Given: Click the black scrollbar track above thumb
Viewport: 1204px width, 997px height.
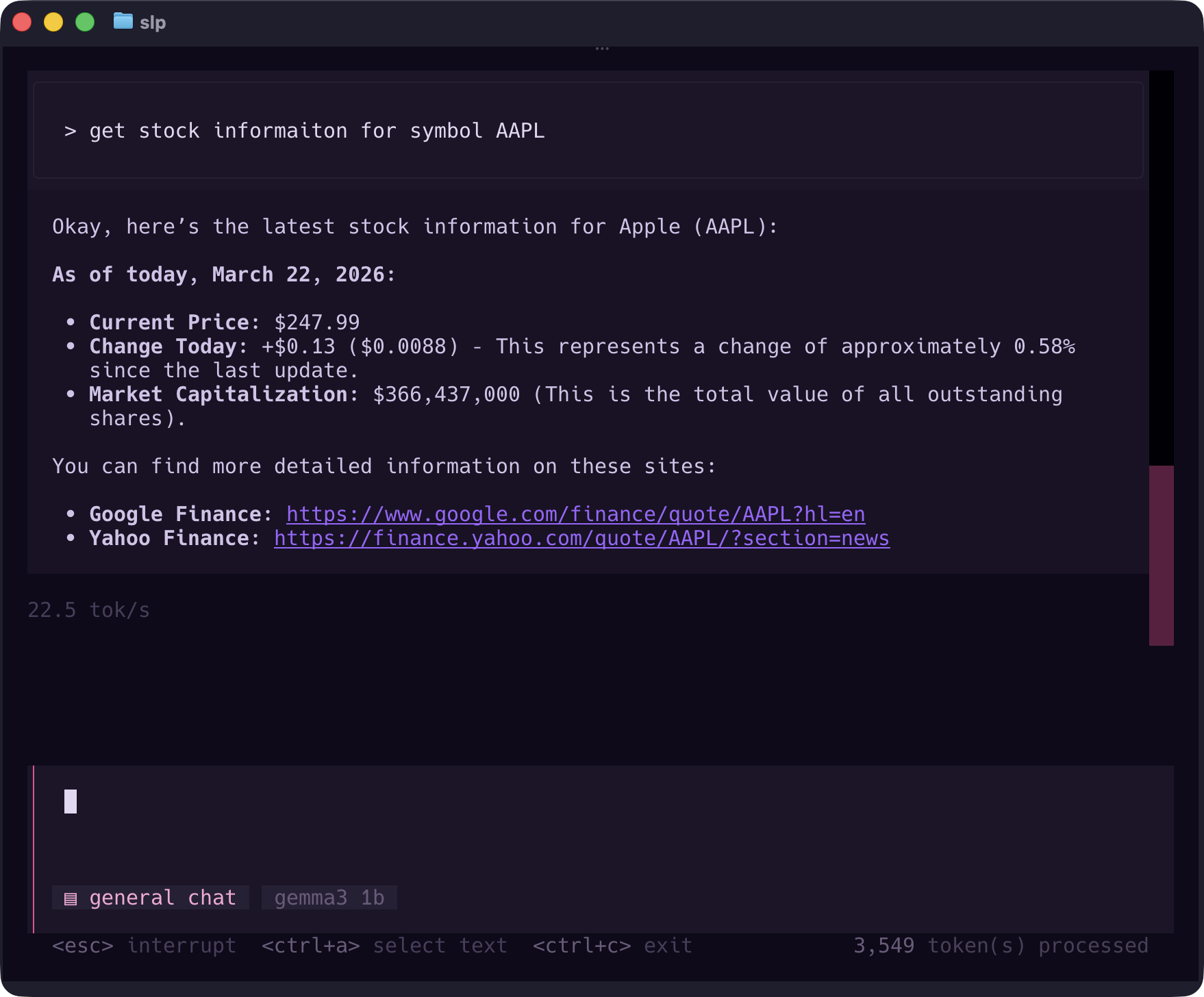Looking at the screenshot, I should 1161,267.
